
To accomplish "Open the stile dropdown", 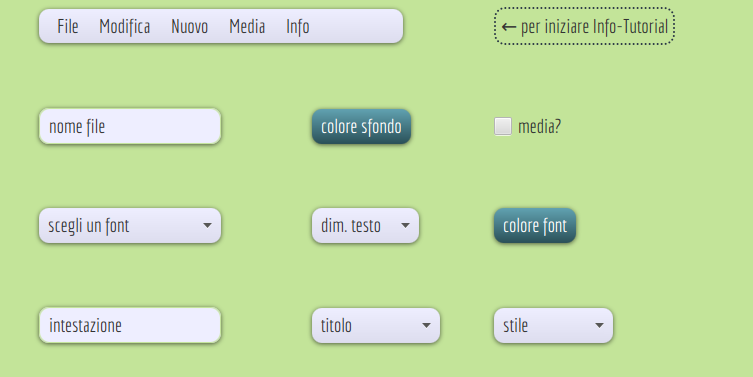I will pyautogui.click(x=553, y=326).
